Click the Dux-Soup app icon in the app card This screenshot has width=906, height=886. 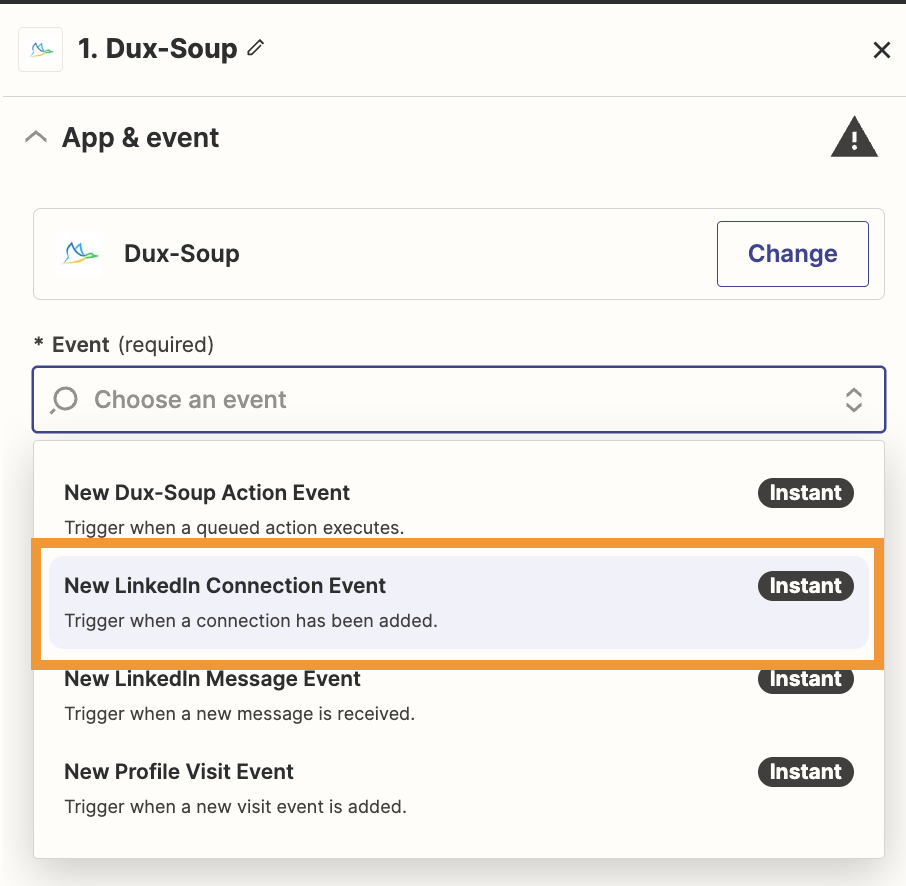(x=81, y=254)
